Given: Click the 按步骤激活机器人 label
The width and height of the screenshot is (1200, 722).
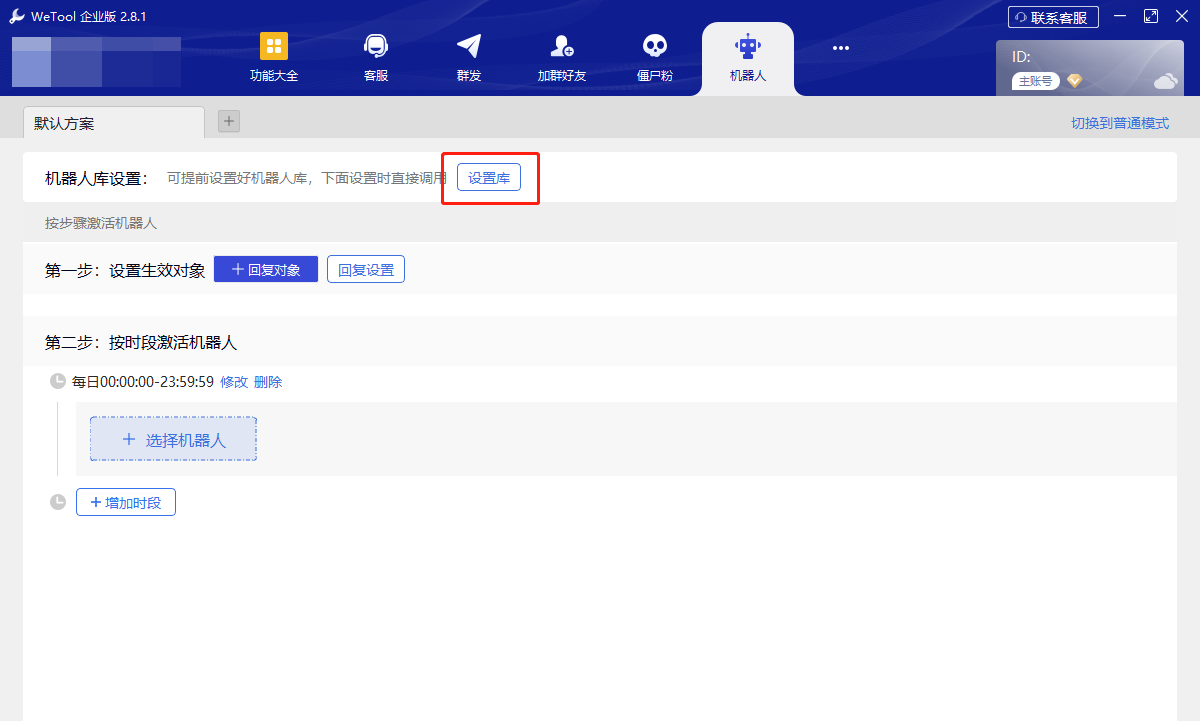Looking at the screenshot, I should click(101, 223).
